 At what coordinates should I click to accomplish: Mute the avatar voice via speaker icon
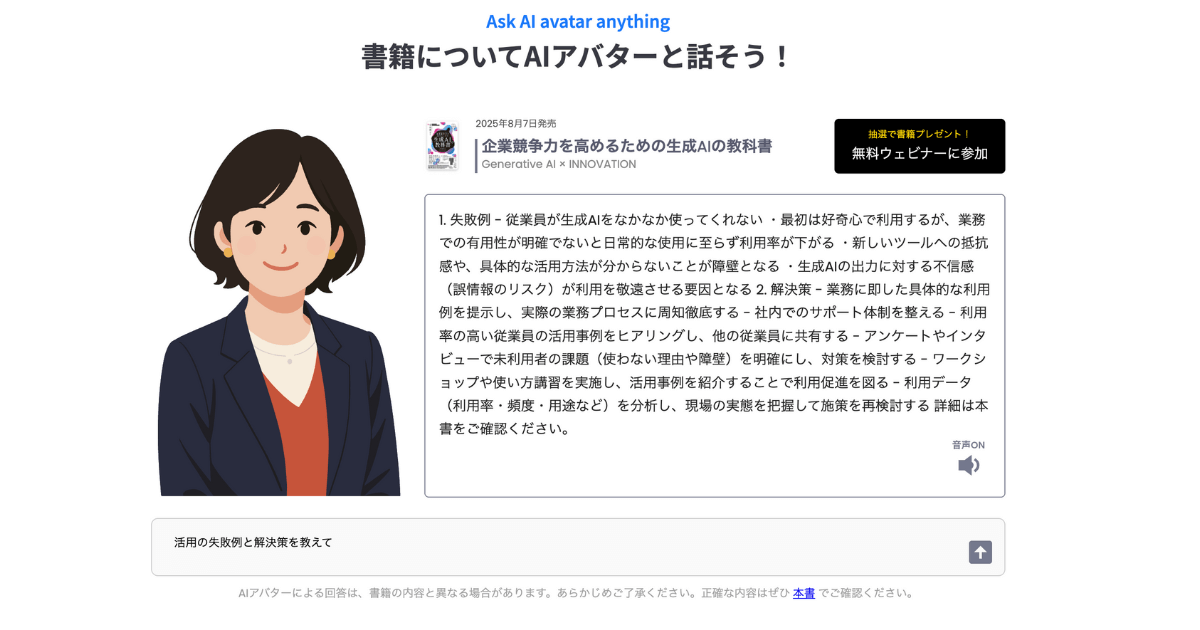point(968,465)
